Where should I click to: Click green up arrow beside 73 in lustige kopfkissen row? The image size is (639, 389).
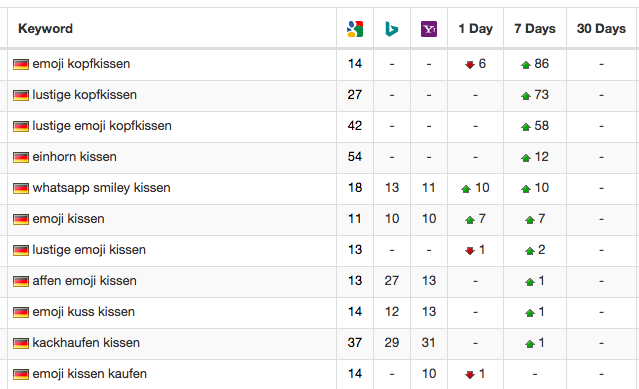[526, 95]
